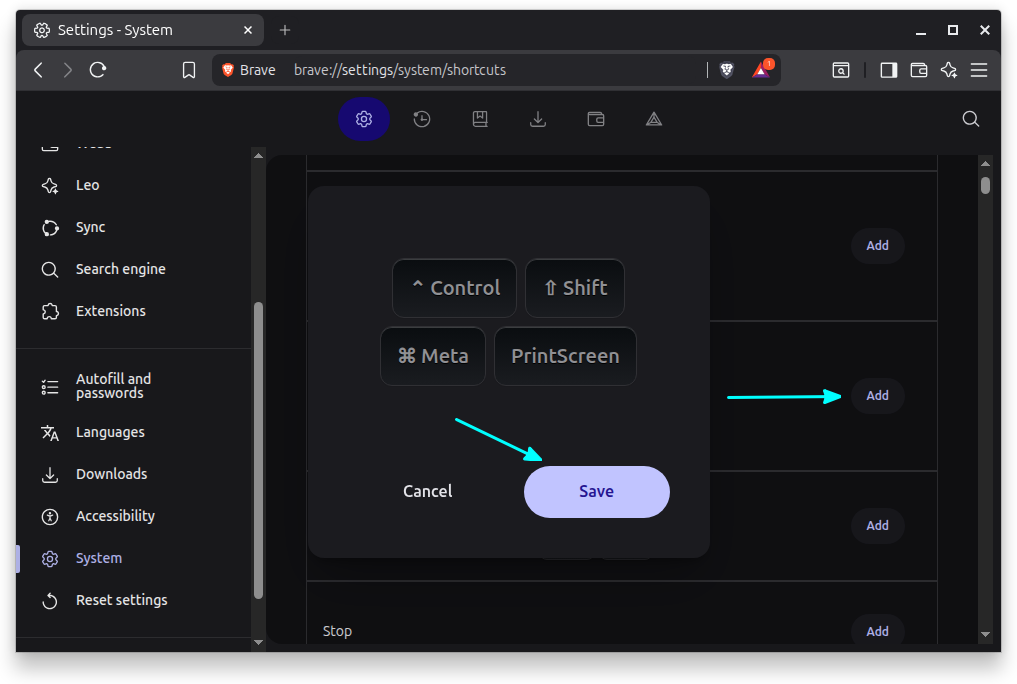Click the Brave Shields lion icon

727,70
